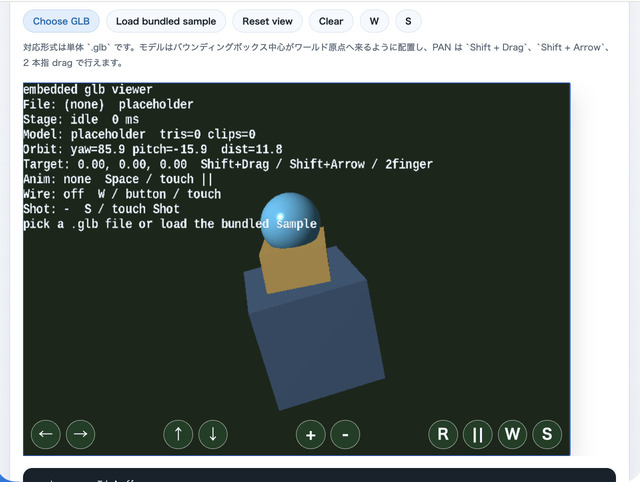Pause animation with the round || icon

click(478, 434)
